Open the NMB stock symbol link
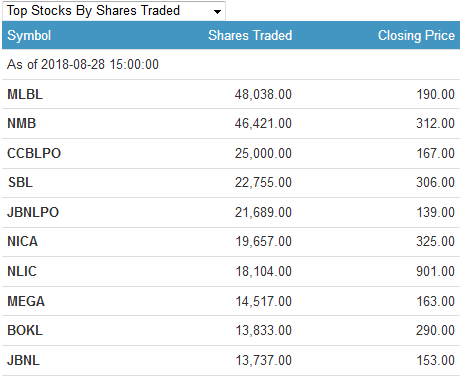Screen dimensions: 465x380 22,124
